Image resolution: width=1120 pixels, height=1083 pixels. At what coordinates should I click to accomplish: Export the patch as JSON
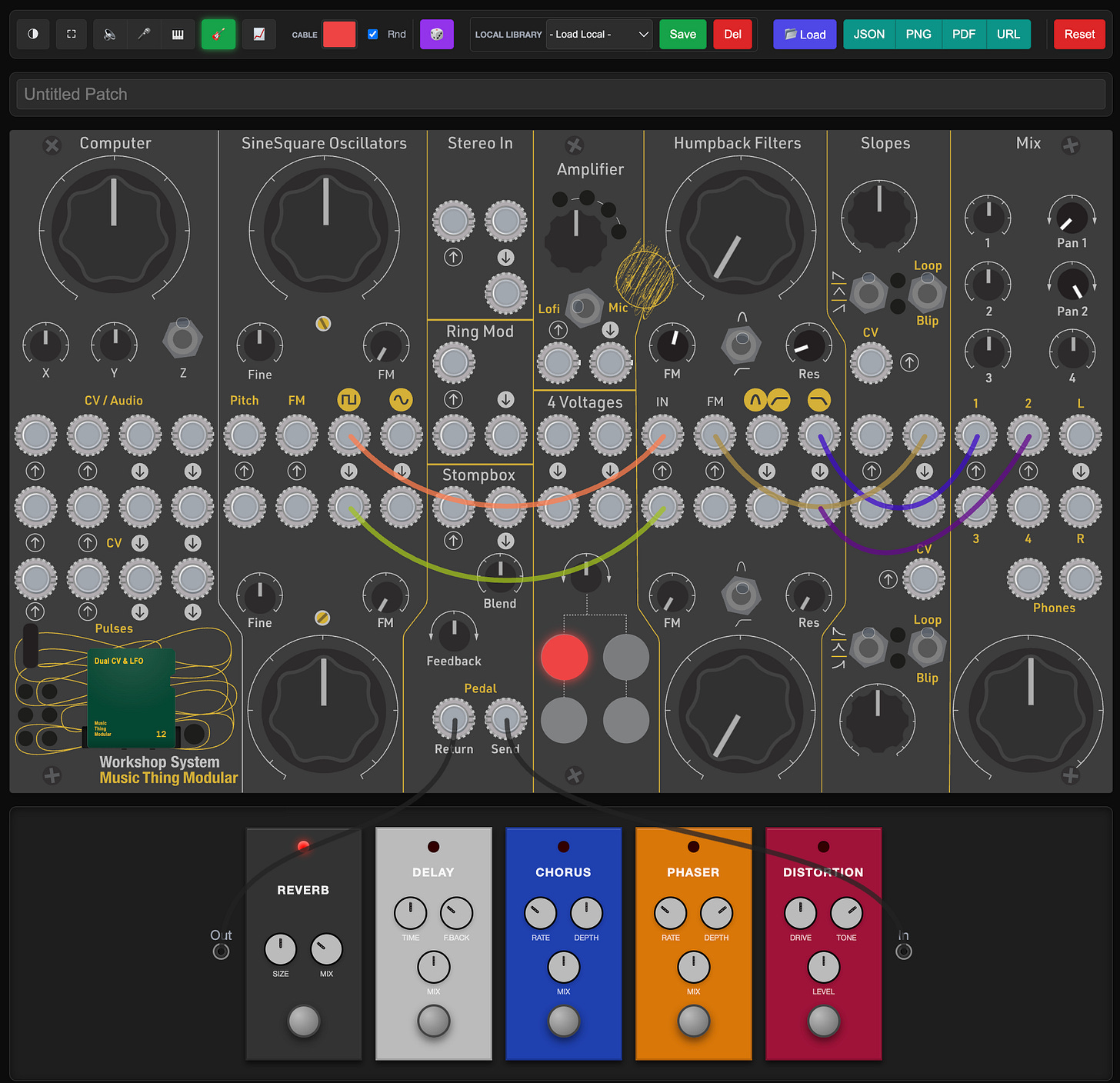pyautogui.click(x=869, y=35)
